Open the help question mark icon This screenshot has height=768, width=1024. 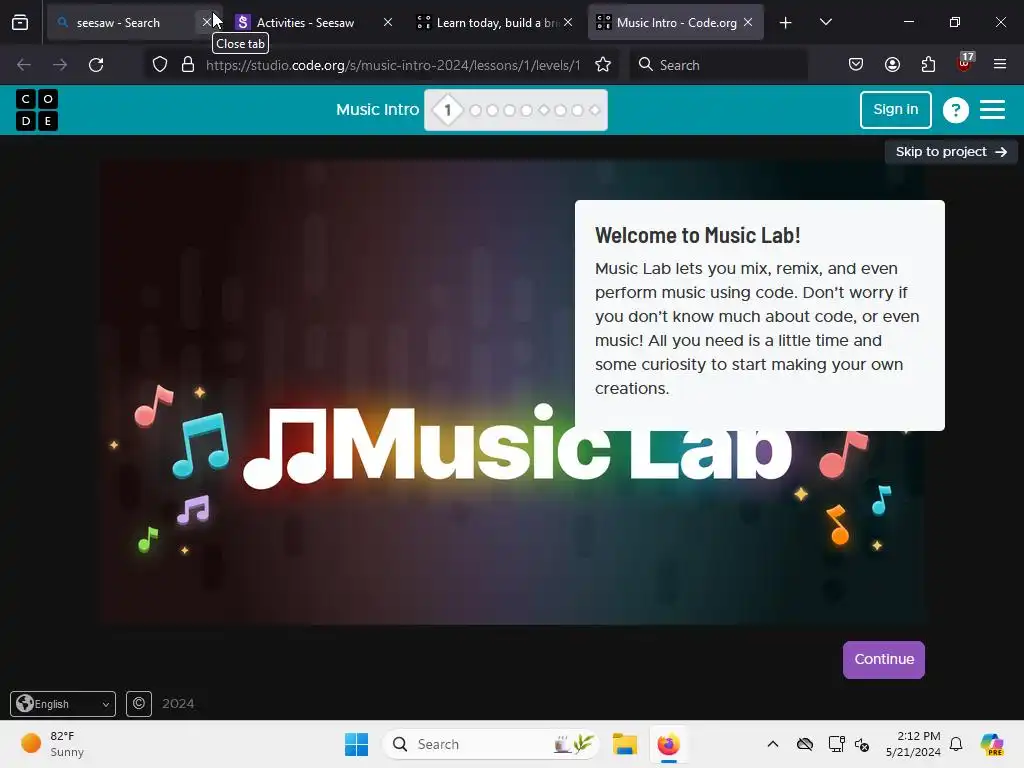(x=955, y=110)
